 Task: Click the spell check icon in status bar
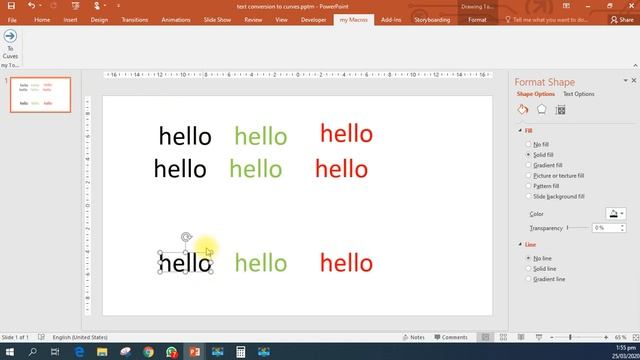tap(41, 337)
